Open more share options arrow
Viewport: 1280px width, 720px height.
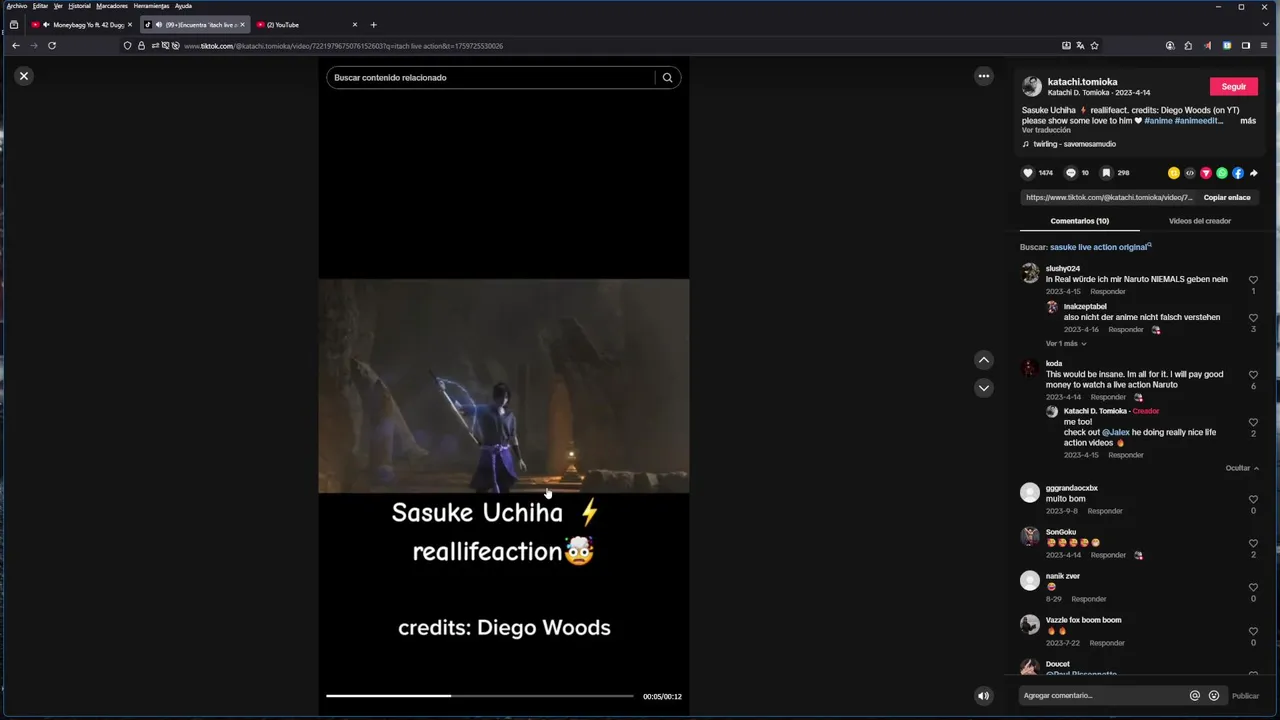coord(1253,173)
